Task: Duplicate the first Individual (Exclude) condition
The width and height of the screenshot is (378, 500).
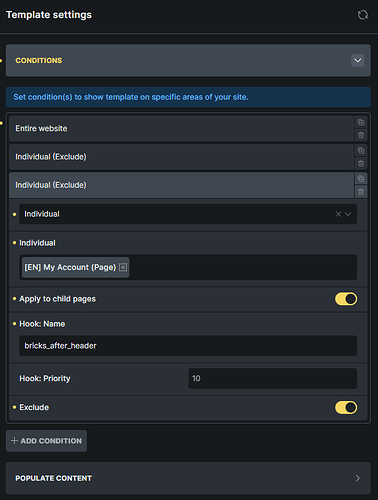Action: coord(361,151)
